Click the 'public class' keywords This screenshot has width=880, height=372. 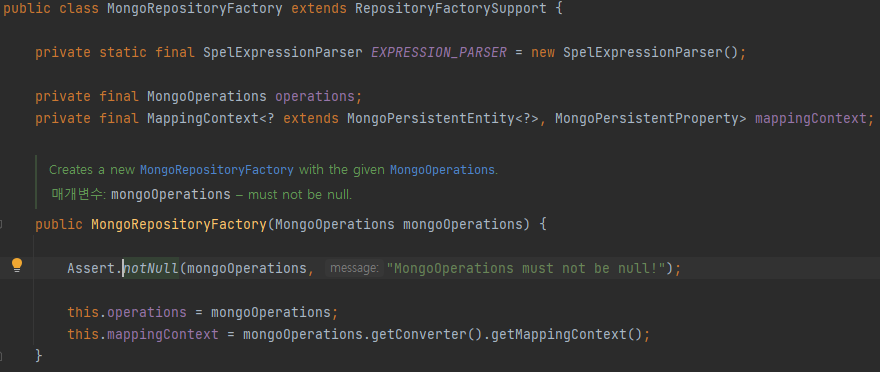pyautogui.click(x=51, y=9)
